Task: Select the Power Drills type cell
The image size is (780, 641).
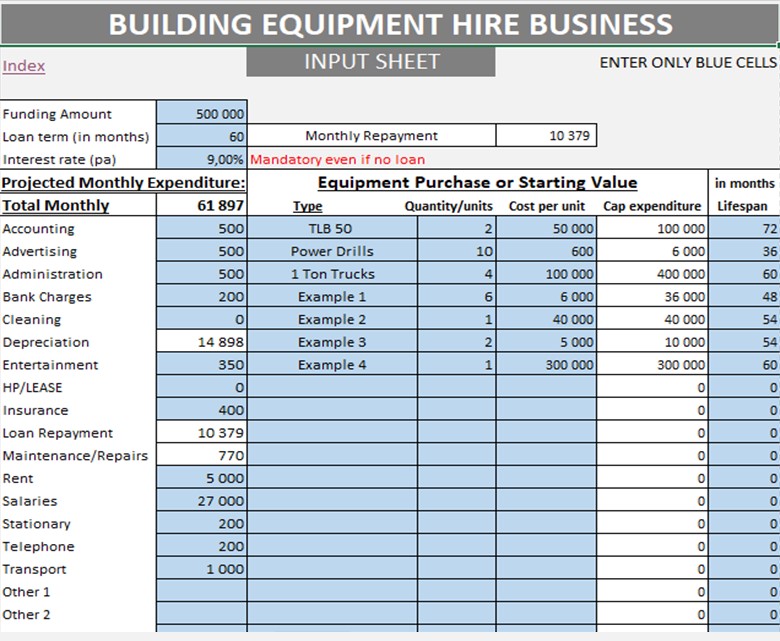Action: (x=332, y=251)
